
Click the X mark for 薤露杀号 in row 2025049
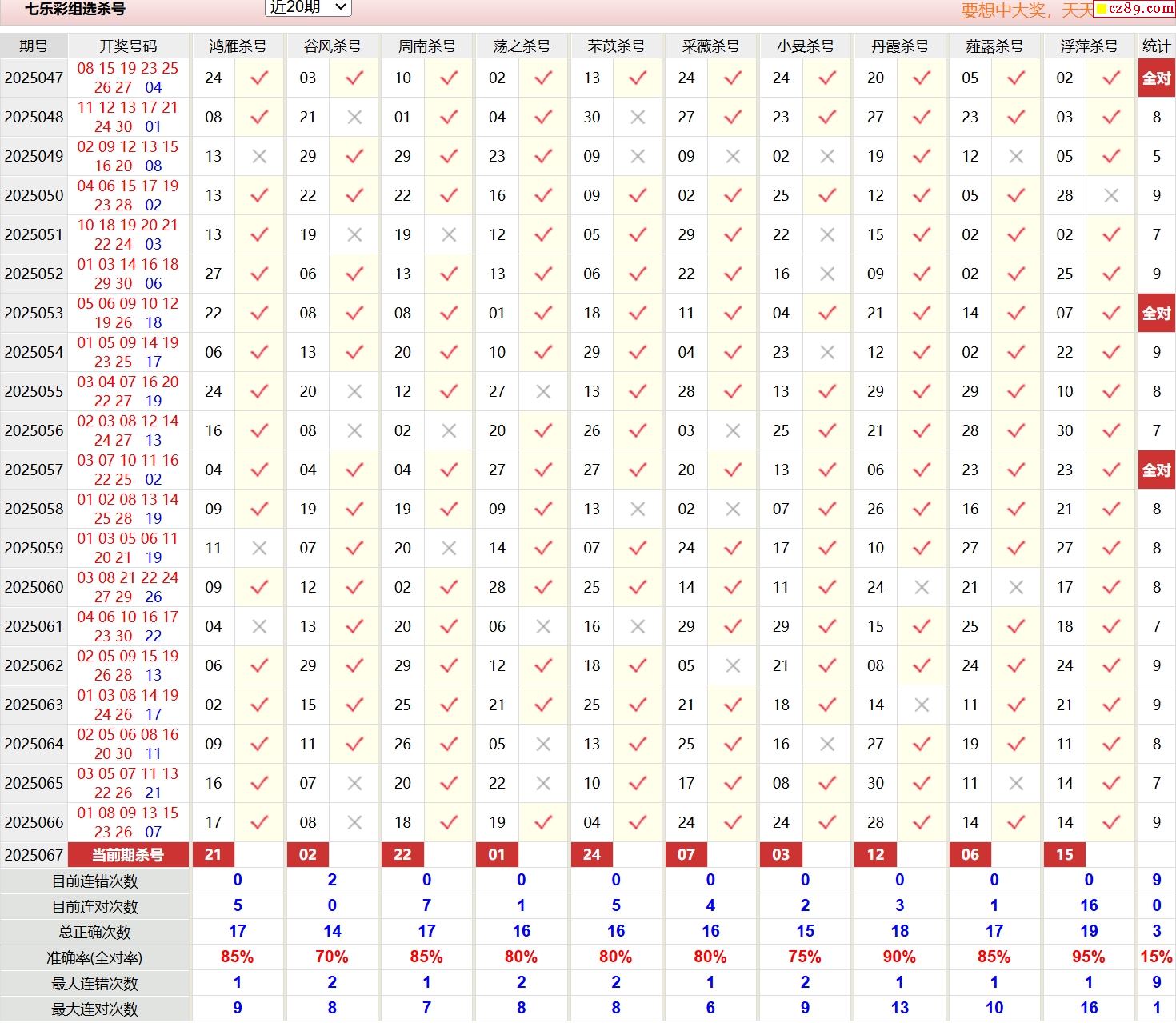point(1016,157)
